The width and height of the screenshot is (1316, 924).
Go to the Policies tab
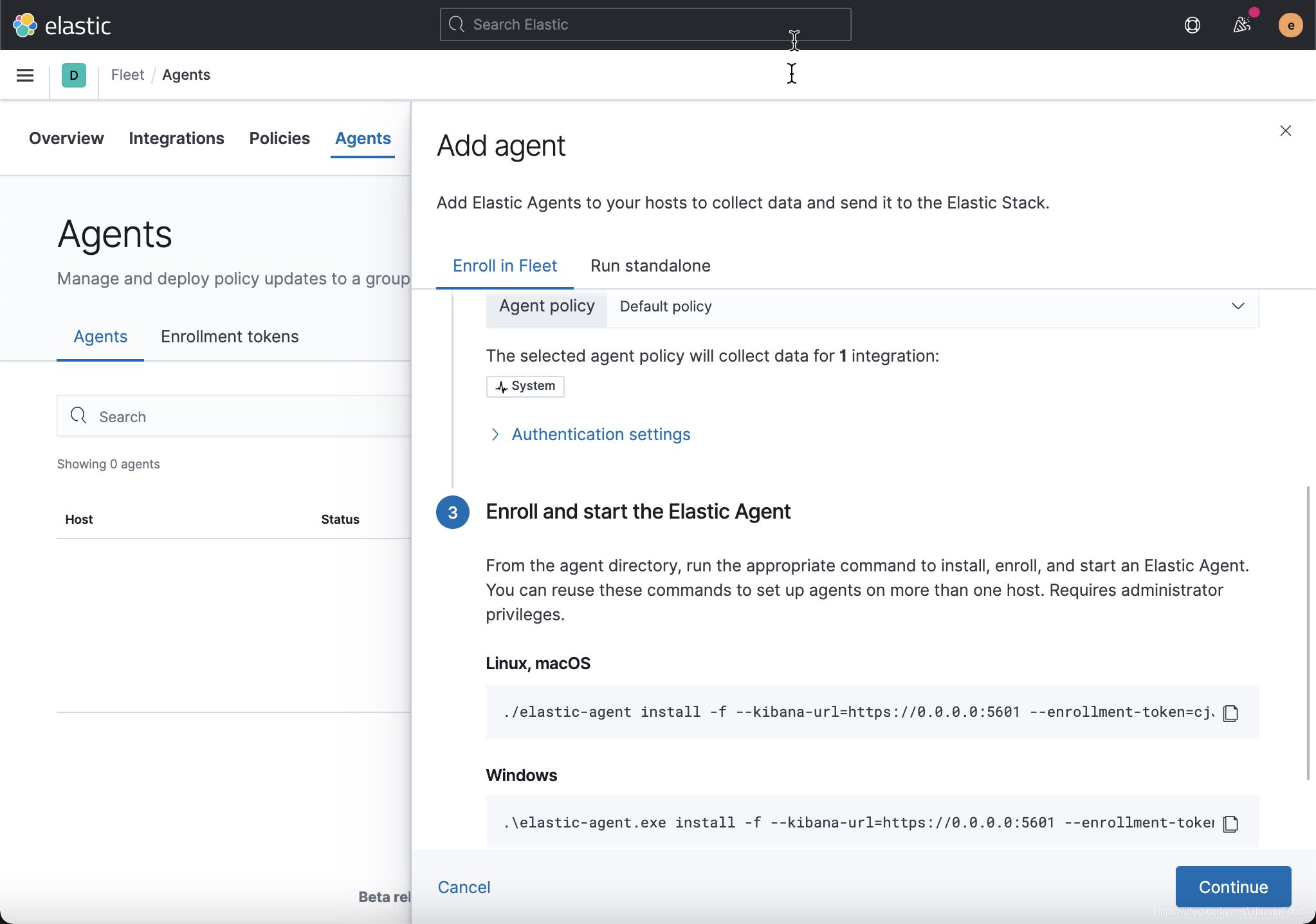(279, 139)
